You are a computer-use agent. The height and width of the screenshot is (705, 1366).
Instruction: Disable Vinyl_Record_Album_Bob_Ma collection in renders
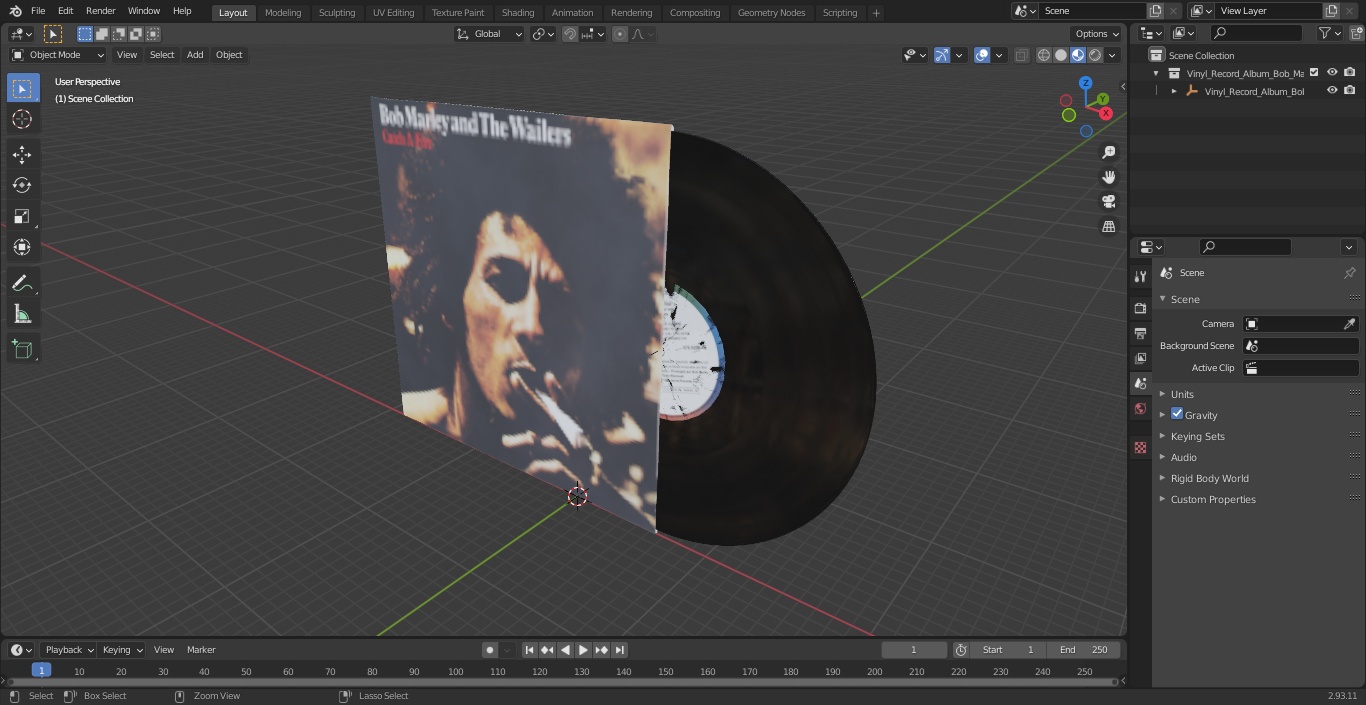click(1350, 73)
